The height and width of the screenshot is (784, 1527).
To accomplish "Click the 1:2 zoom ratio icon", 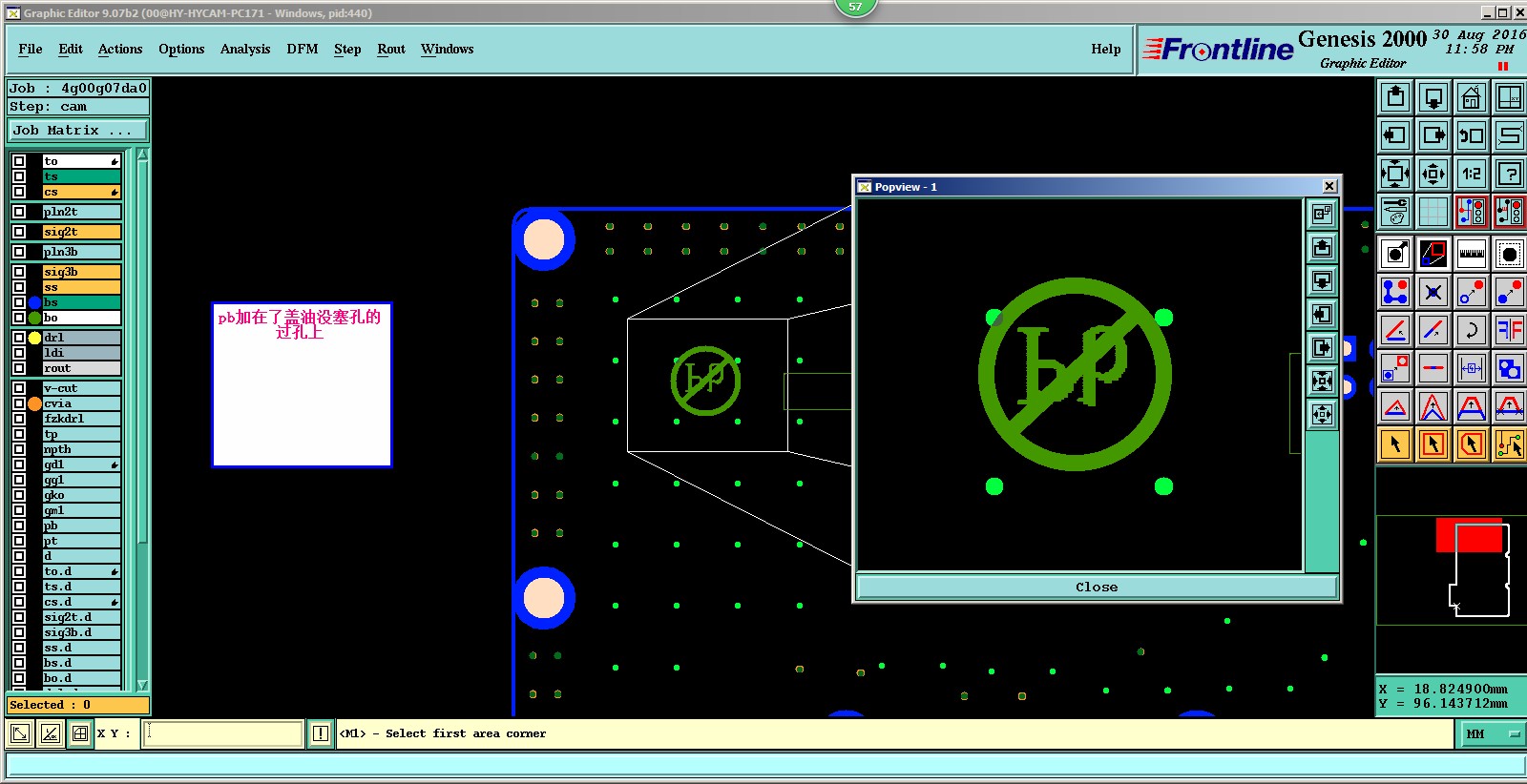I will click(1472, 174).
